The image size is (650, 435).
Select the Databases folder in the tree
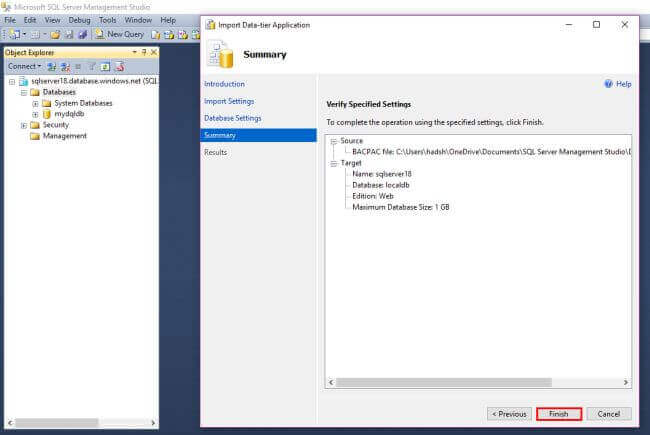pyautogui.click(x=59, y=92)
